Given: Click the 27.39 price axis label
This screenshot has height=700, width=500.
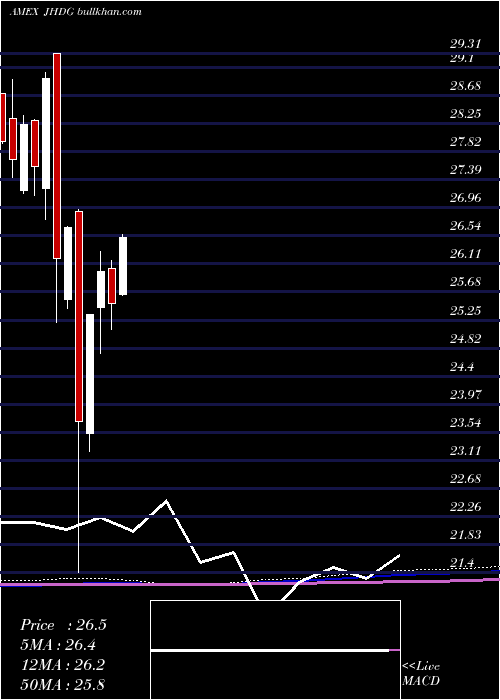Looking at the screenshot, I should [465, 170].
